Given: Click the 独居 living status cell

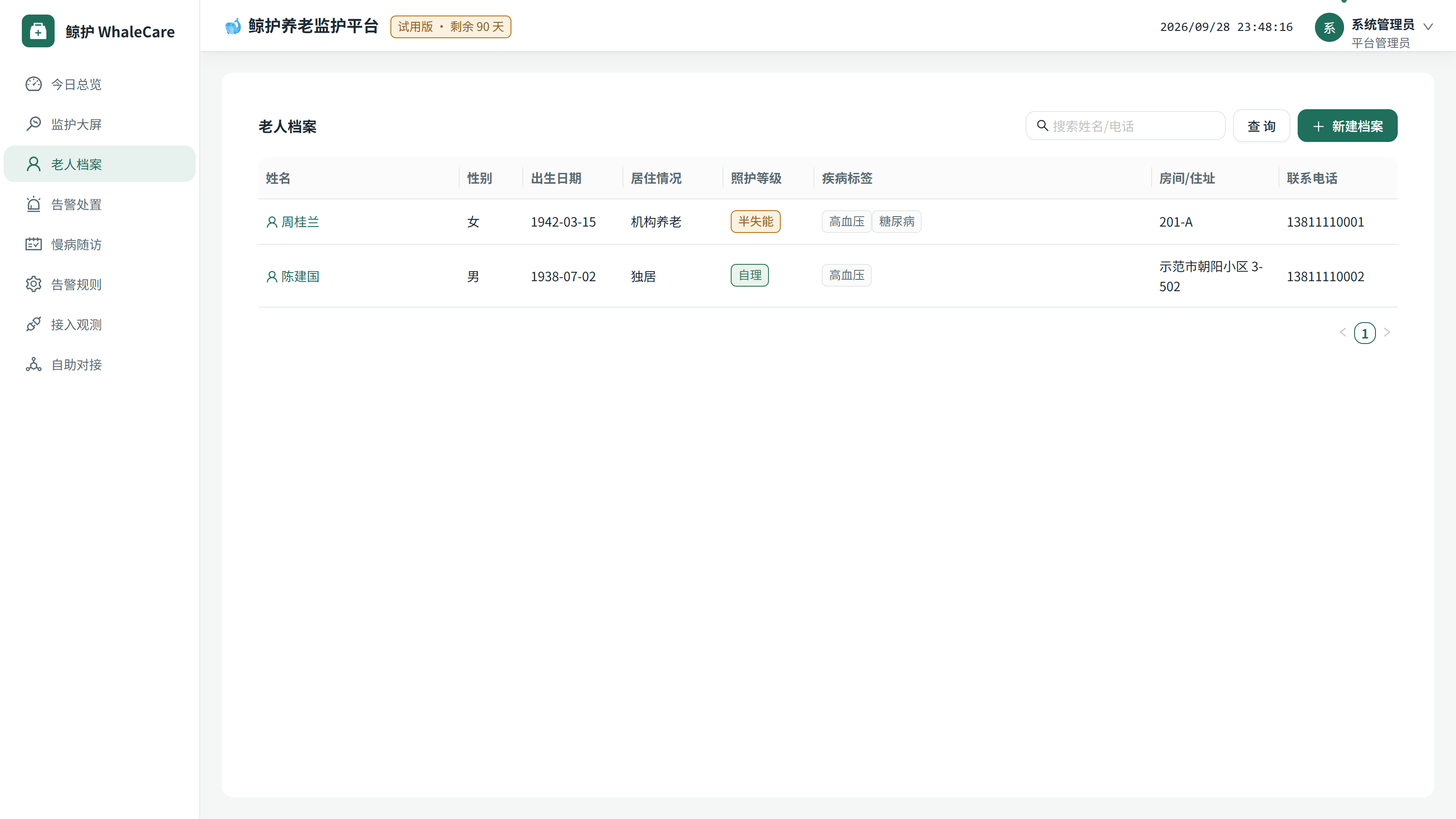Looking at the screenshot, I should (643, 276).
